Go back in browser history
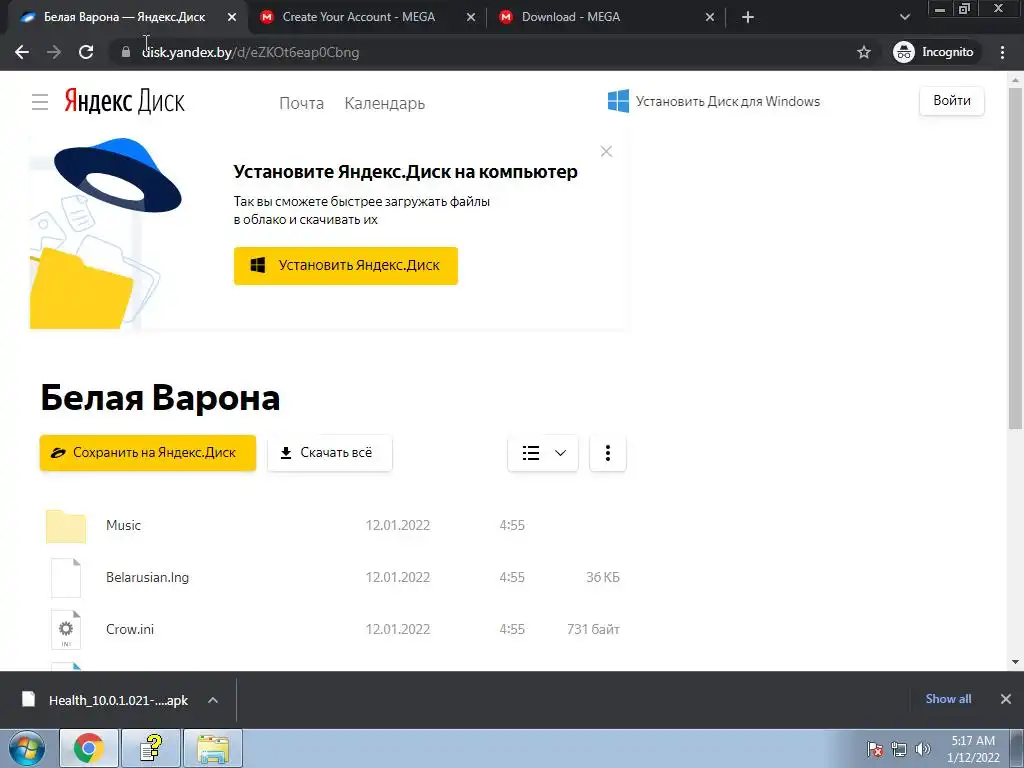This screenshot has width=1024, height=768. click(x=22, y=52)
